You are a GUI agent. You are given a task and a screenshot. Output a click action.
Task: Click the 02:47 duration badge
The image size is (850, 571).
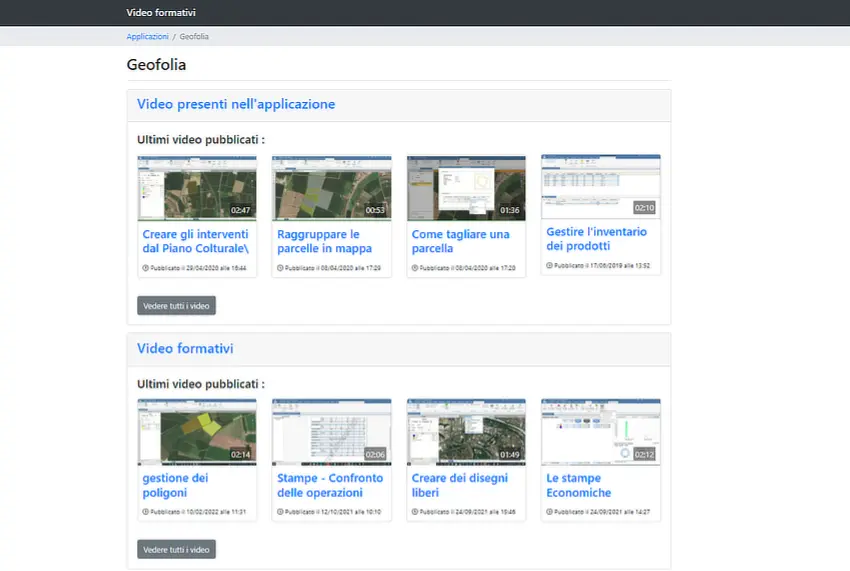[x=241, y=210]
